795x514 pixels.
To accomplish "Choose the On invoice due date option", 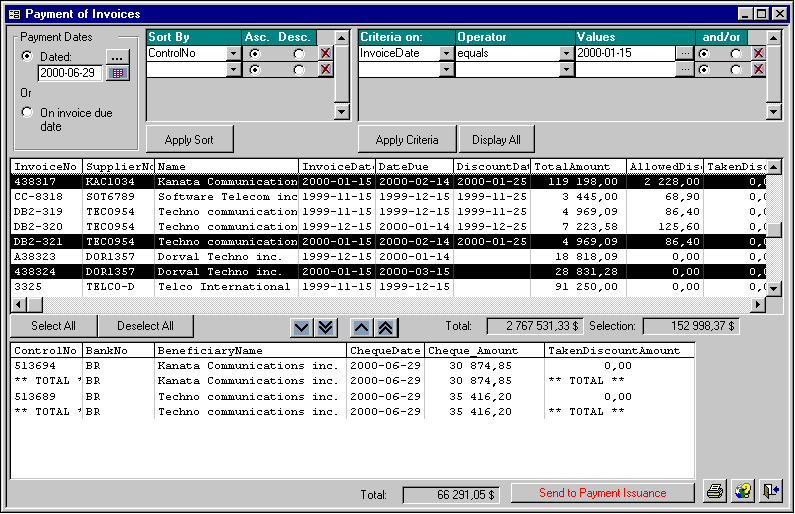I will 27,113.
